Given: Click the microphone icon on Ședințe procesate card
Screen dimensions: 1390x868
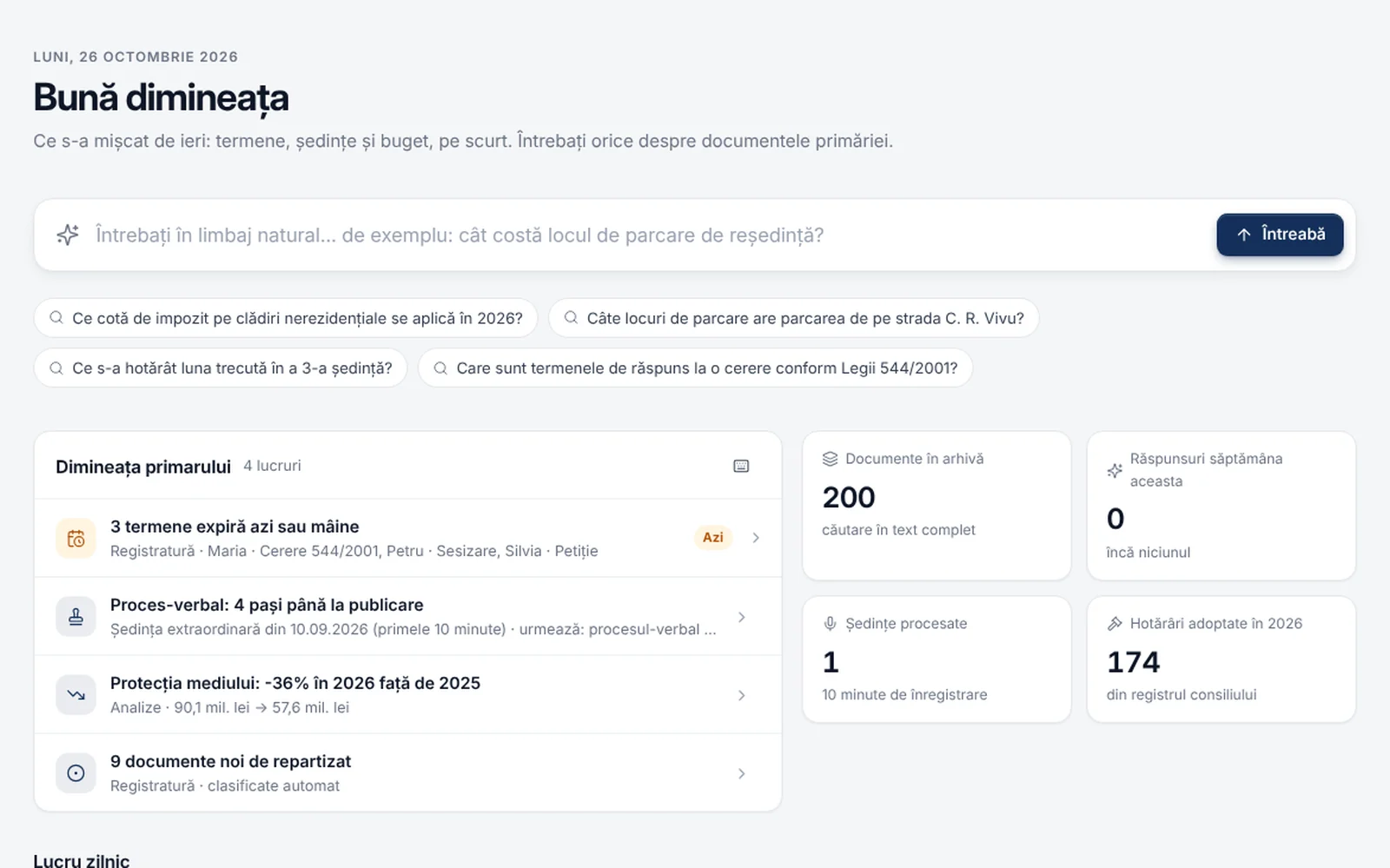Looking at the screenshot, I should 830,624.
